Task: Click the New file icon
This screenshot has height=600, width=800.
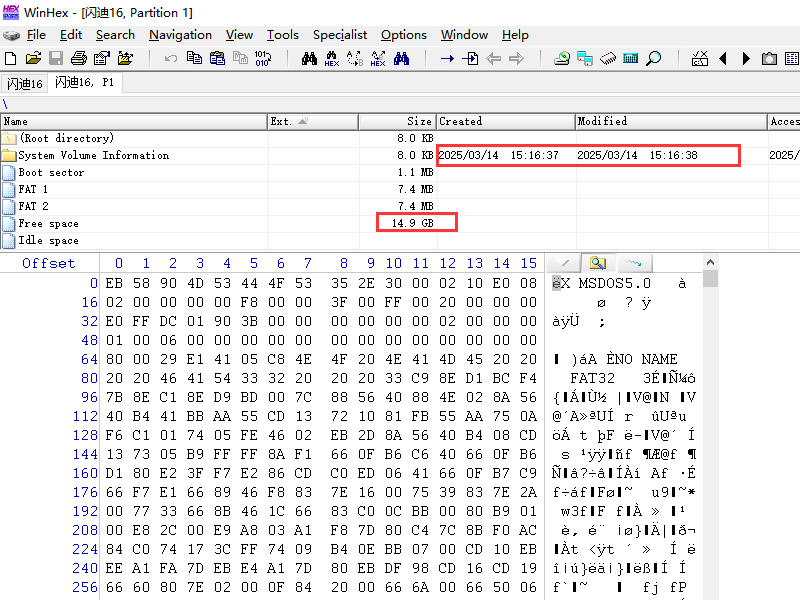Action: 10,59
